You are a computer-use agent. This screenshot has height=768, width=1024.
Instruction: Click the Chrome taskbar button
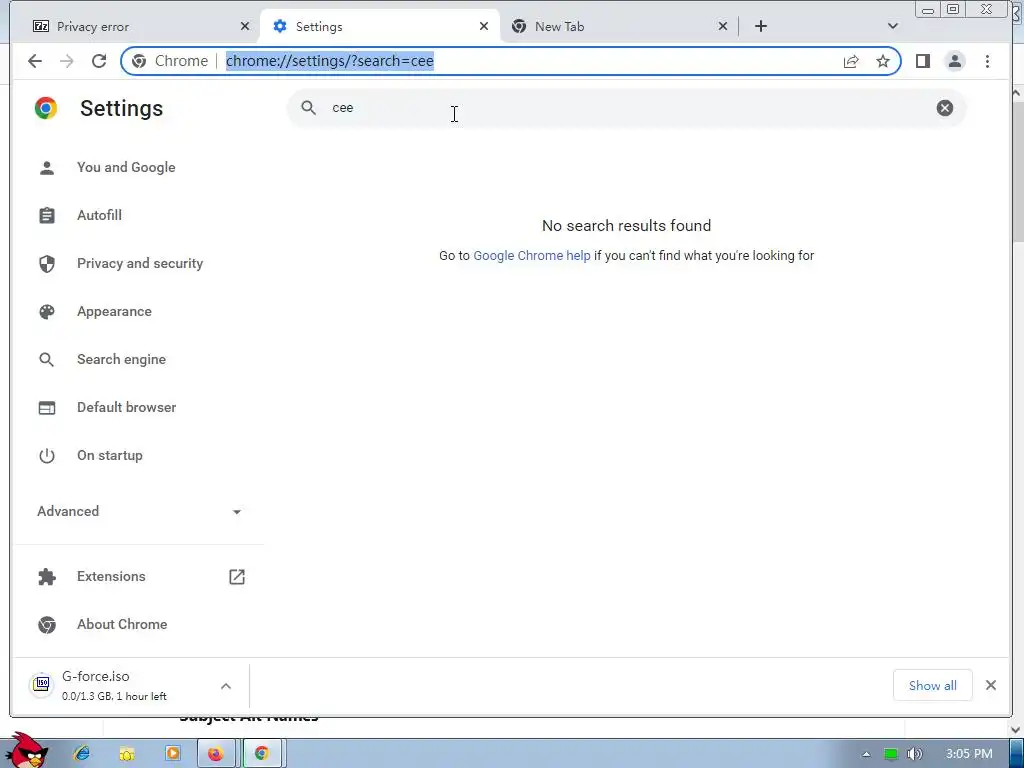263,753
